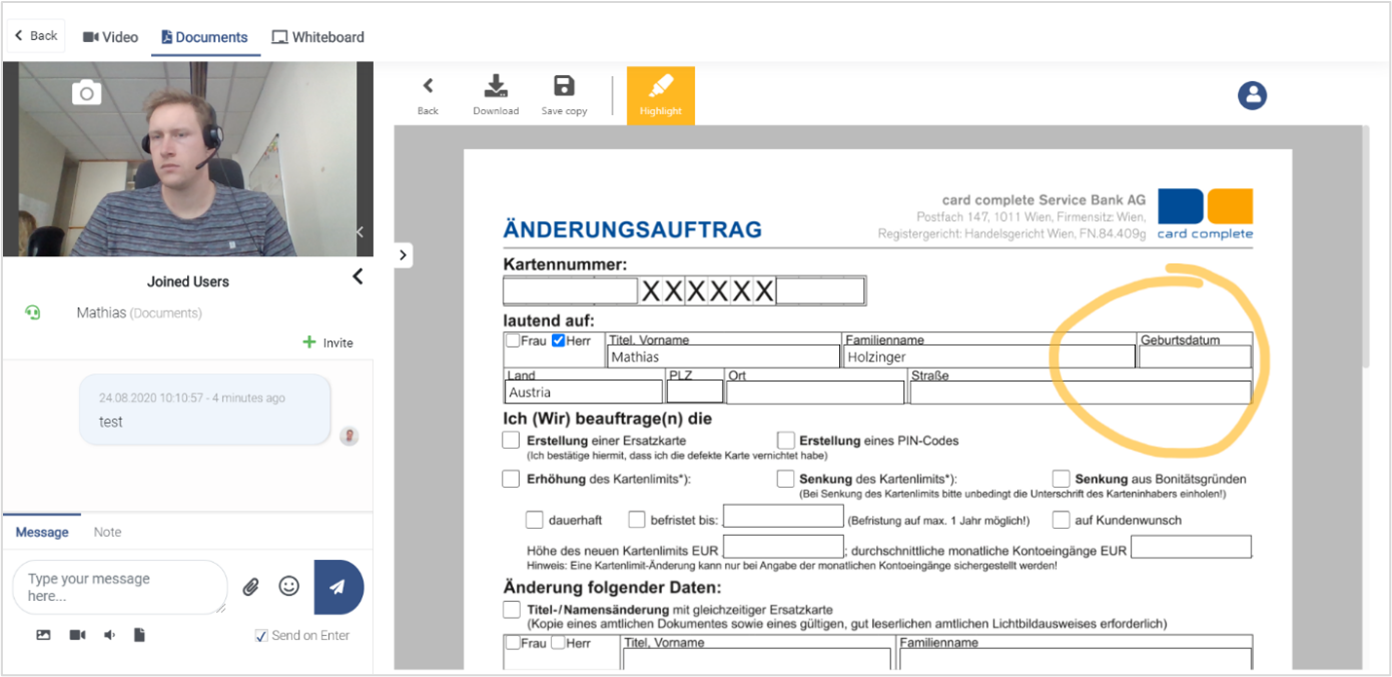Click the Familienname field containing Holzinger
This screenshot has width=1392, height=677.
(x=989, y=357)
